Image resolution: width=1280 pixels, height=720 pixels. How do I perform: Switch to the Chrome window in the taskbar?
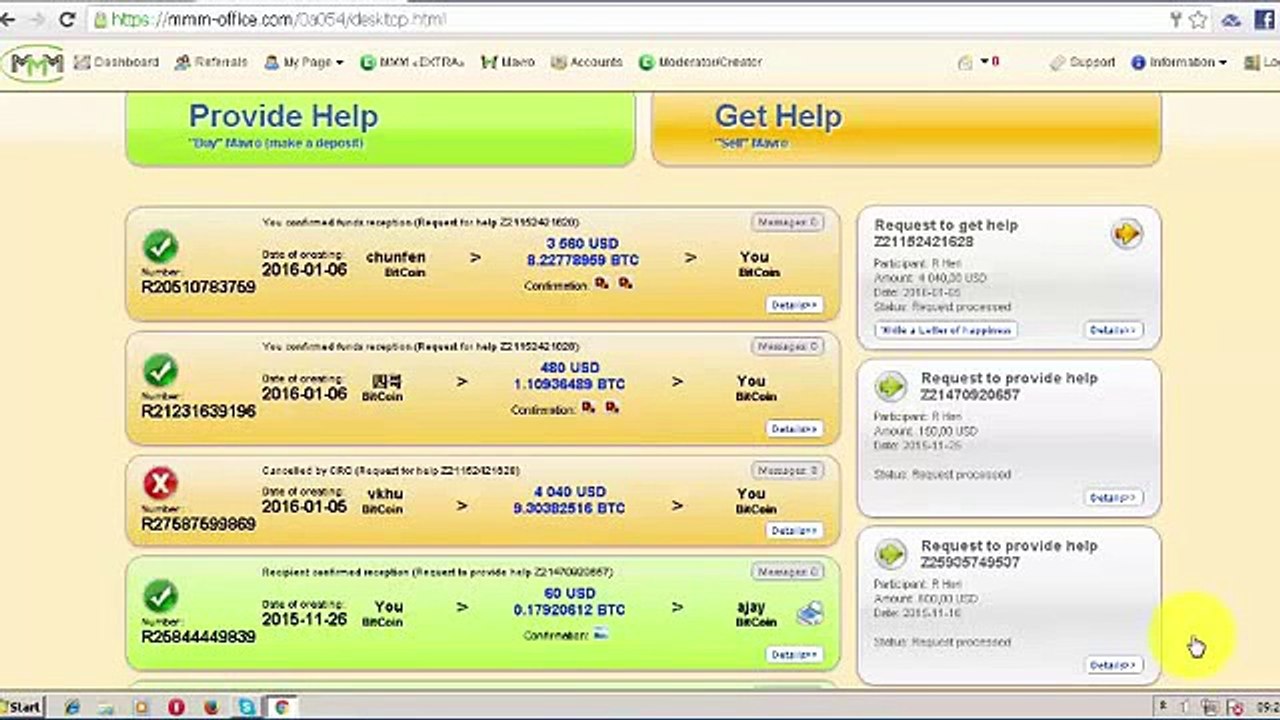282,707
